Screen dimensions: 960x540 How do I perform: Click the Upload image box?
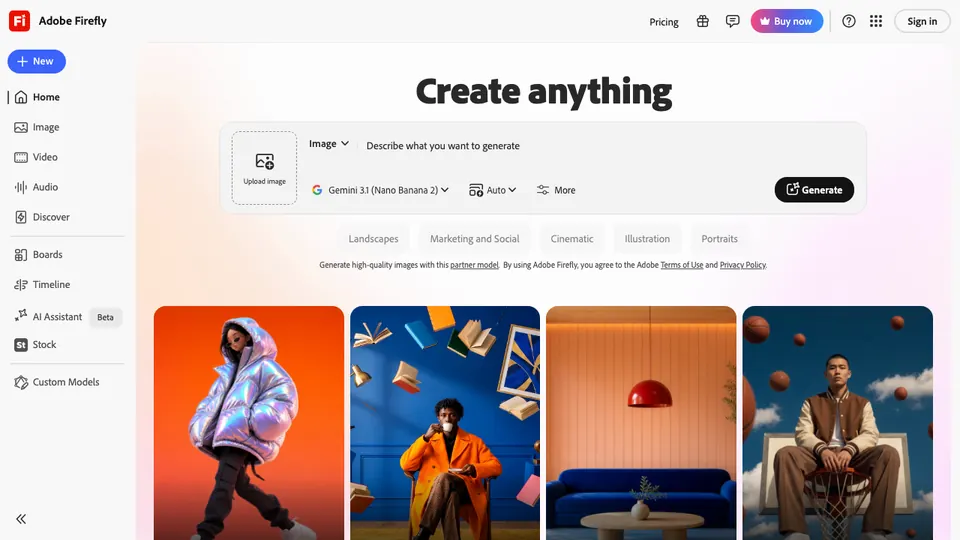click(x=264, y=168)
